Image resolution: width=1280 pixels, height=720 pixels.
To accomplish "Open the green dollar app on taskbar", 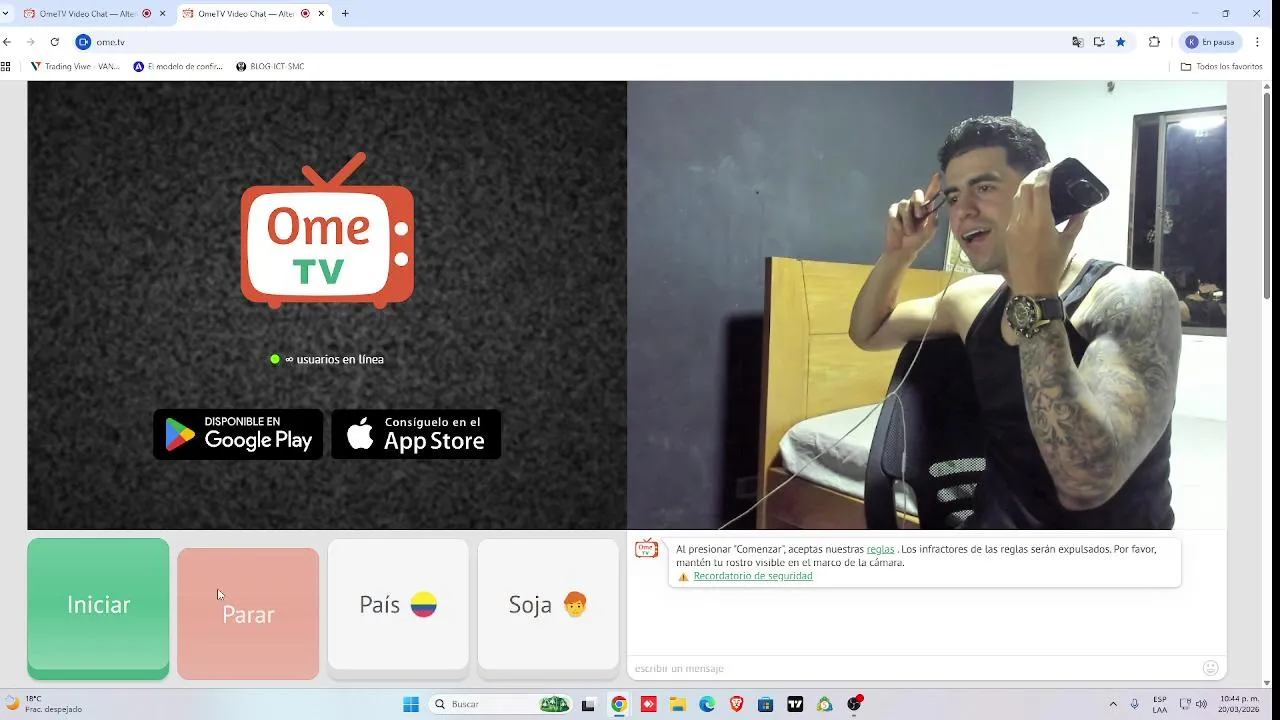I will 825,704.
